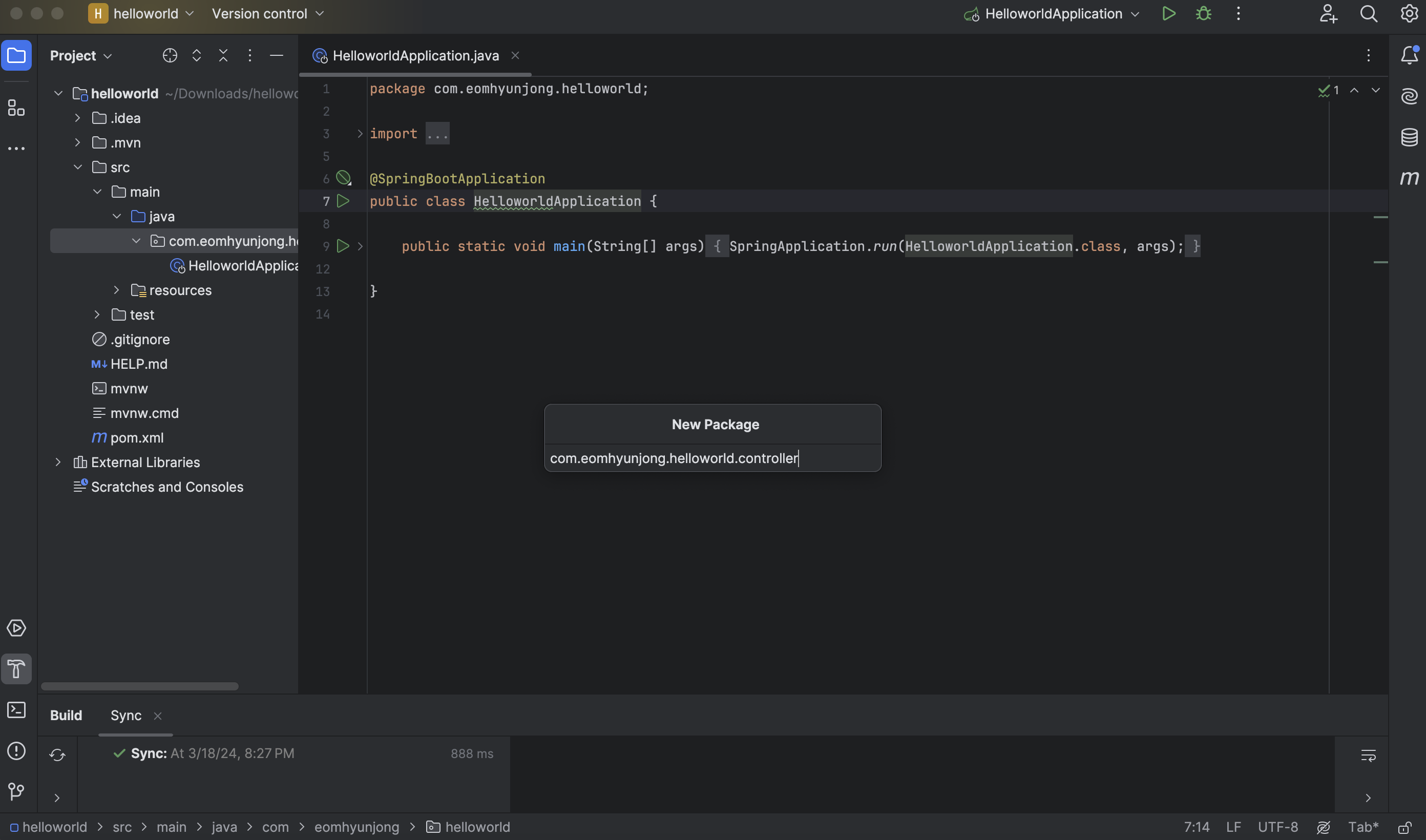Open the Version control menu
The image size is (1426, 840).
click(x=267, y=14)
